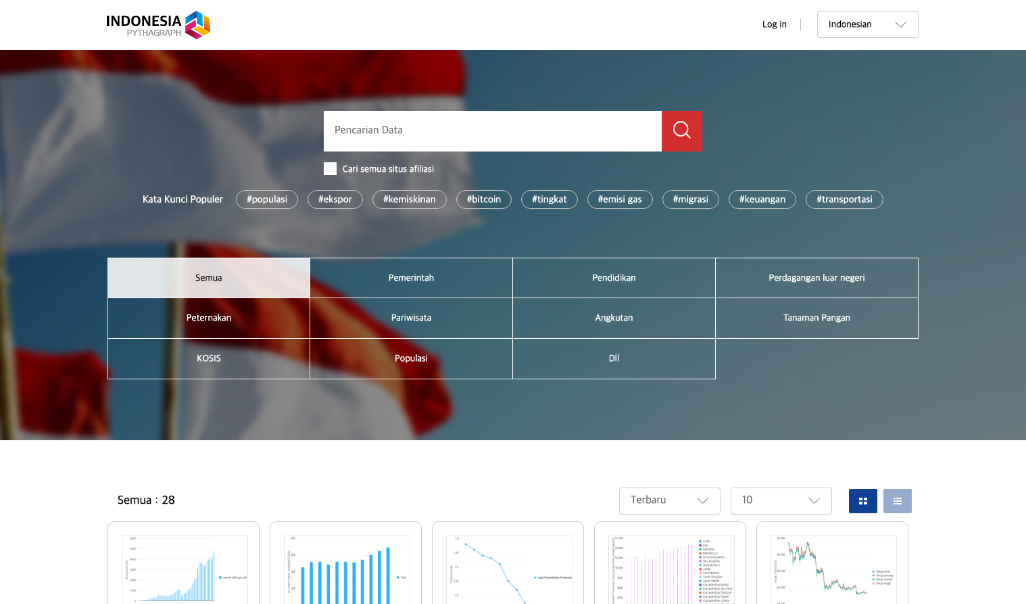
Task: Select the Tanaman Pangan category
Action: click(816, 318)
